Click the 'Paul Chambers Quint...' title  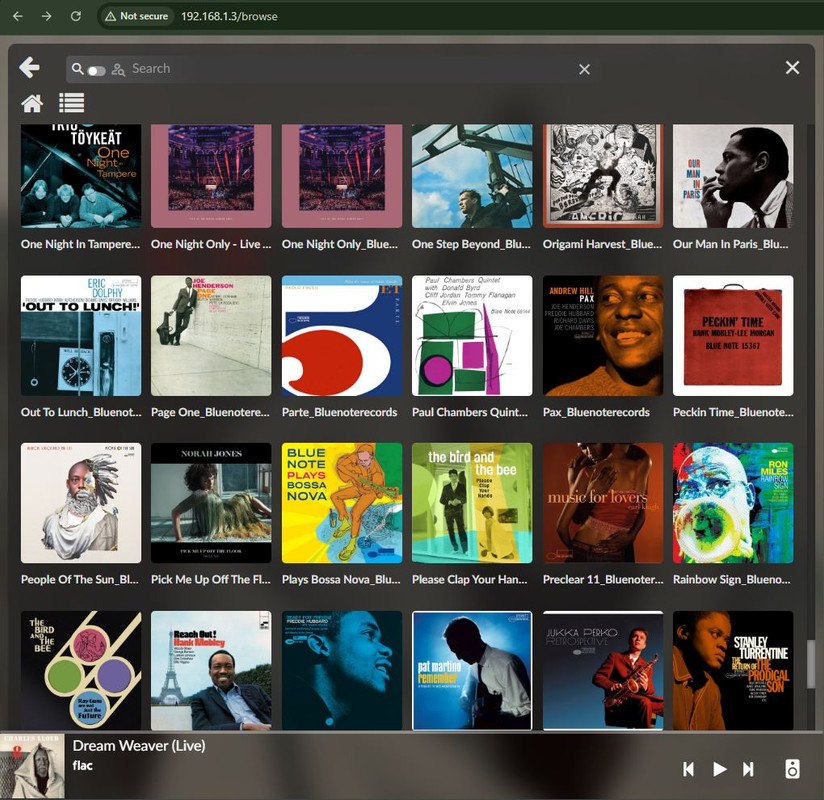click(x=470, y=412)
